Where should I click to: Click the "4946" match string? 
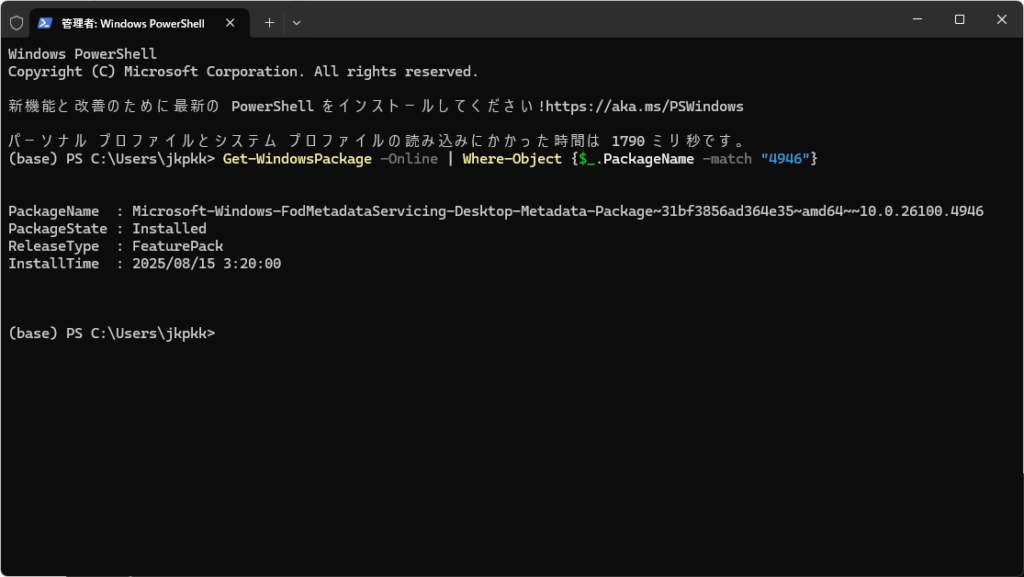(x=785, y=159)
